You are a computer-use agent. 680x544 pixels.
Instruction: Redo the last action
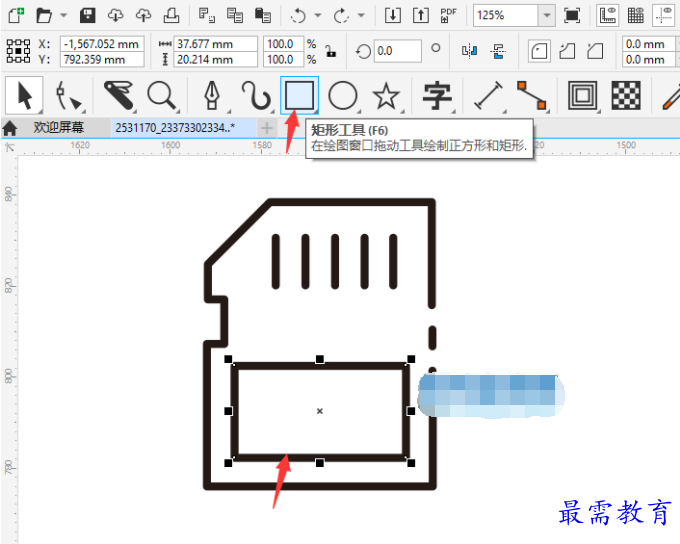tap(341, 16)
